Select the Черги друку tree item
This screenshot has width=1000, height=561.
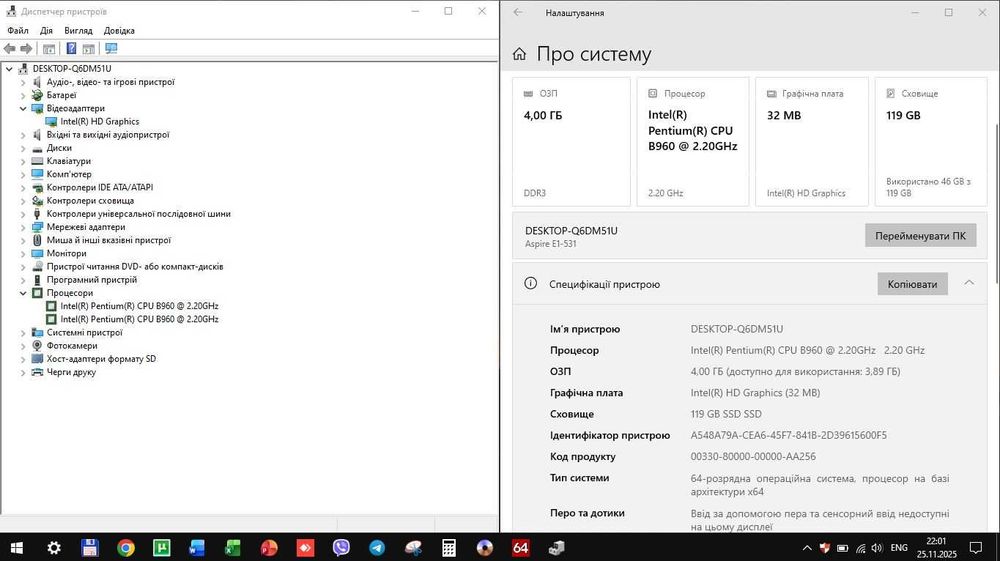pyautogui.click(x=71, y=372)
